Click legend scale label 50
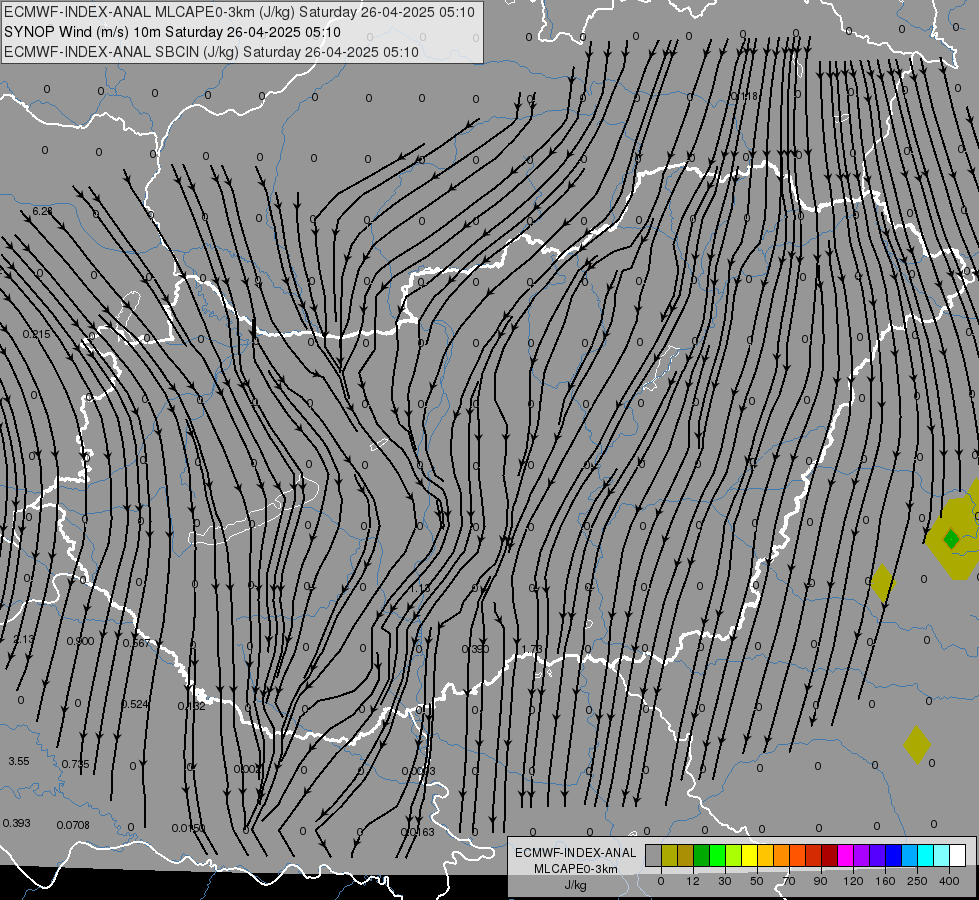Screen dimensions: 979x900 tap(756, 881)
